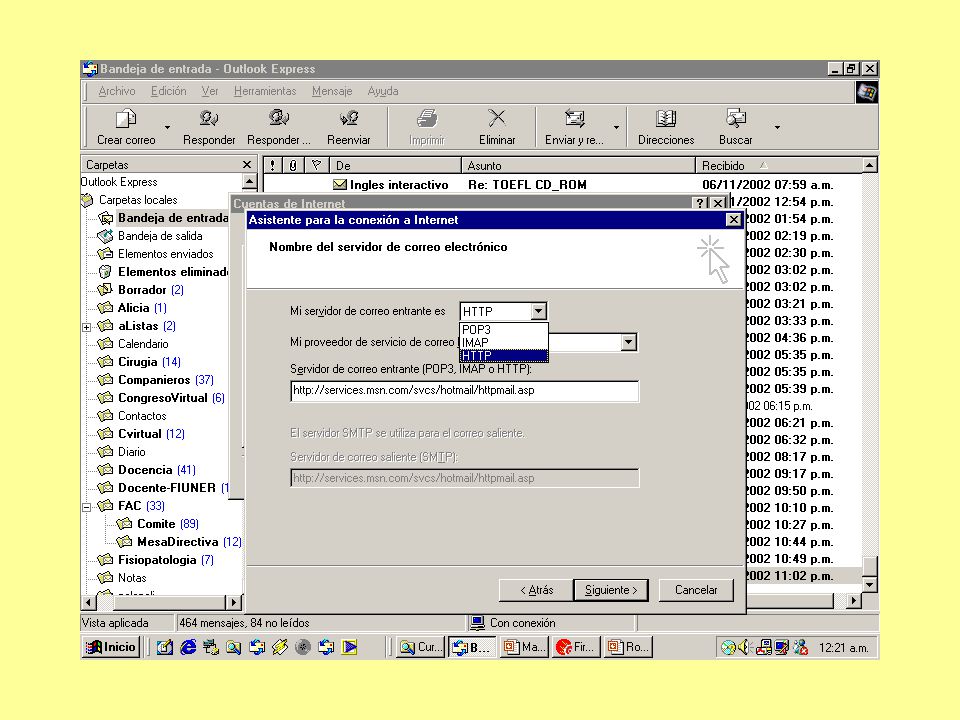The height and width of the screenshot is (720, 960).
Task: Click the incoming mail server address field
Action: (x=465, y=391)
